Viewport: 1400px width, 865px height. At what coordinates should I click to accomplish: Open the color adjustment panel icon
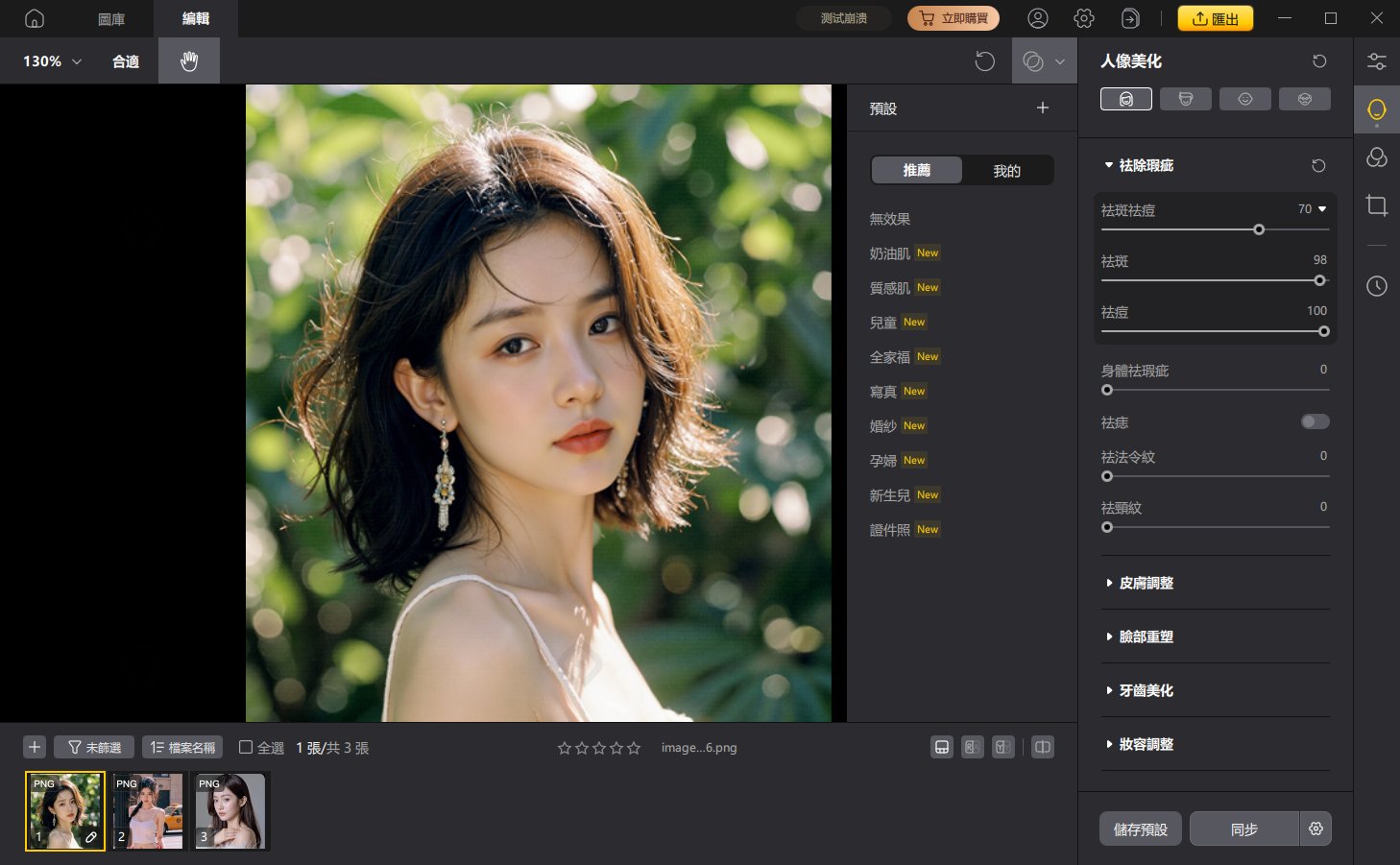point(1377,156)
